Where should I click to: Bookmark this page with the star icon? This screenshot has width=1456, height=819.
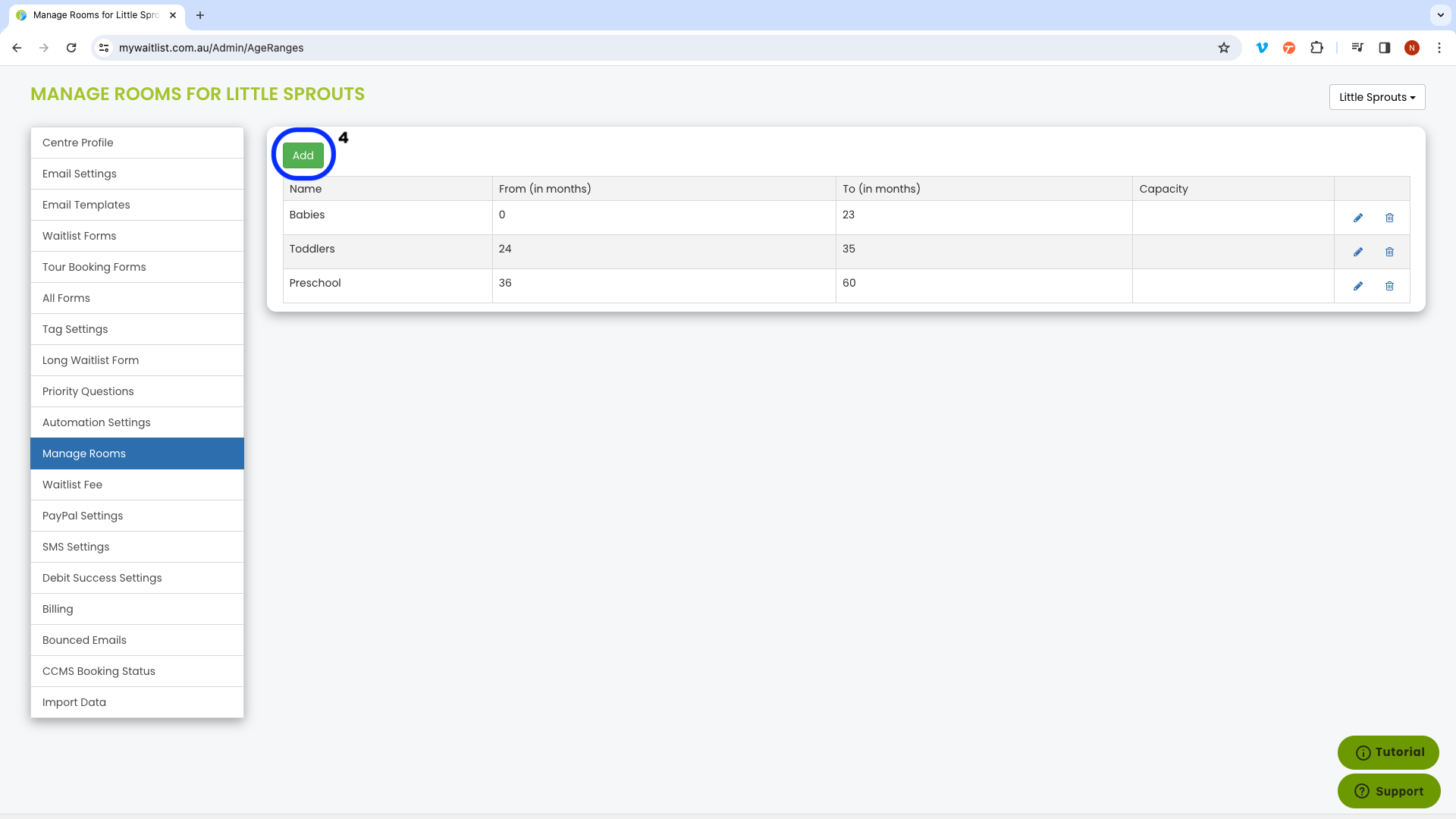click(1223, 48)
